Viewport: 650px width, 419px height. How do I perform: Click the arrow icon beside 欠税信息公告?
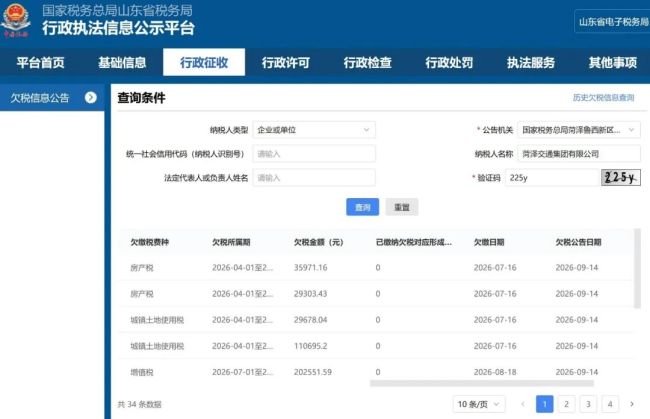[x=91, y=97]
